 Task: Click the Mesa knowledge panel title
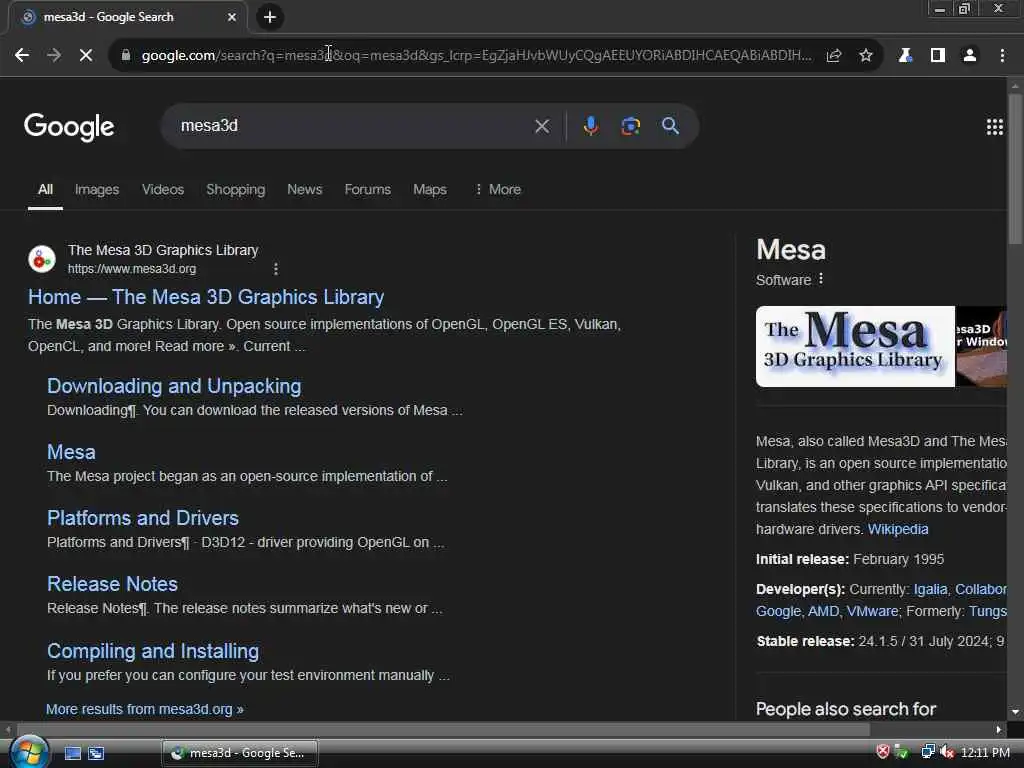pos(791,250)
